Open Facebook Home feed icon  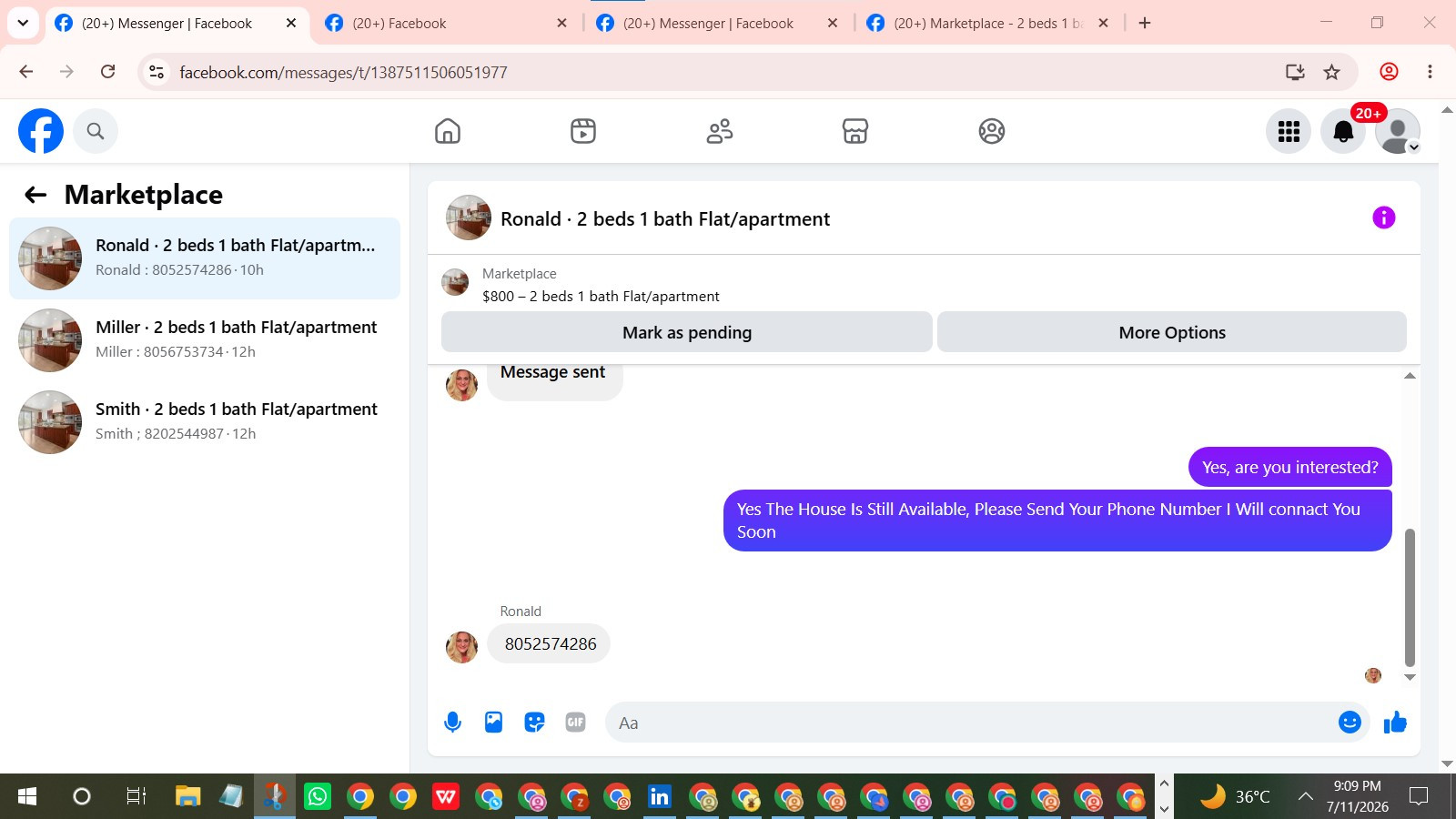pyautogui.click(x=448, y=131)
